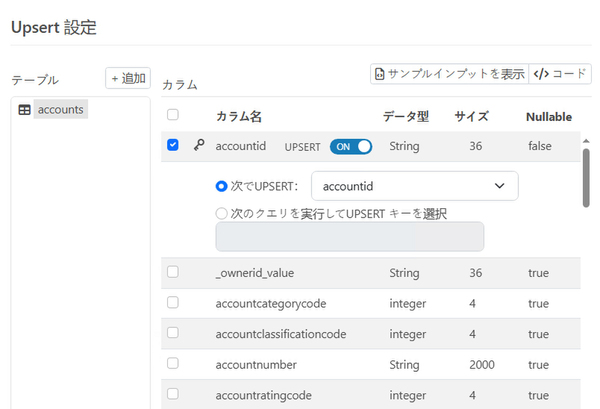Screen dimensions: 600x409
Task: Click the sample input document icon
Action: pyautogui.click(x=380, y=74)
